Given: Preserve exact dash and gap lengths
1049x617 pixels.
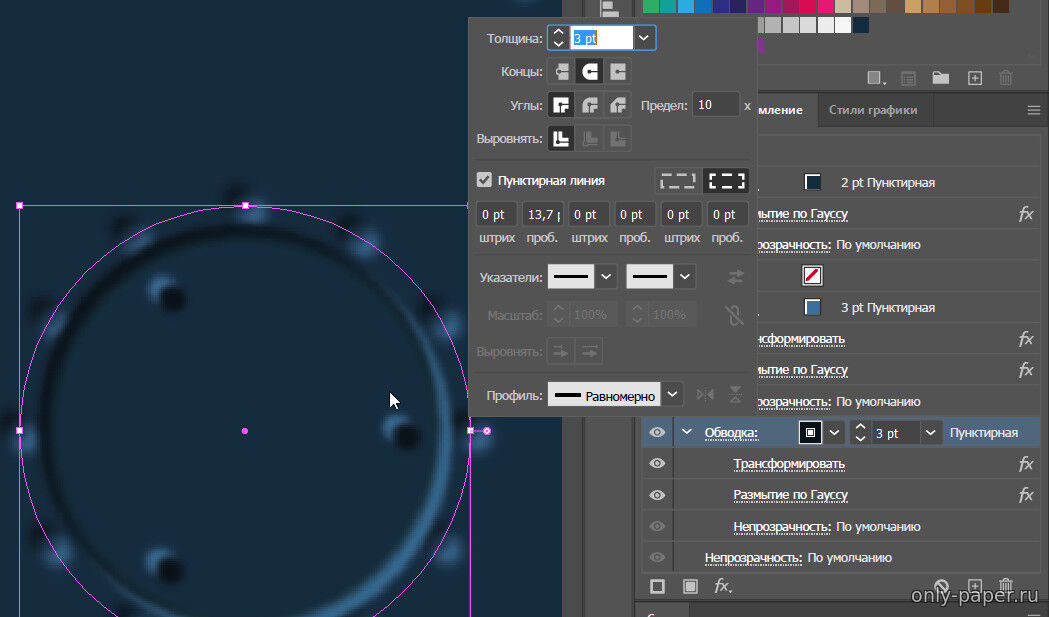Looking at the screenshot, I should click(x=677, y=181).
